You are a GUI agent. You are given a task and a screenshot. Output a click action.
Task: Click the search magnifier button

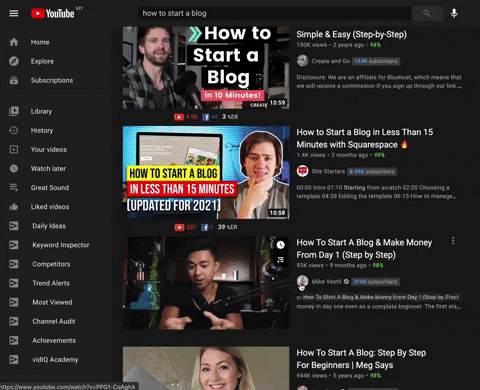[427, 13]
